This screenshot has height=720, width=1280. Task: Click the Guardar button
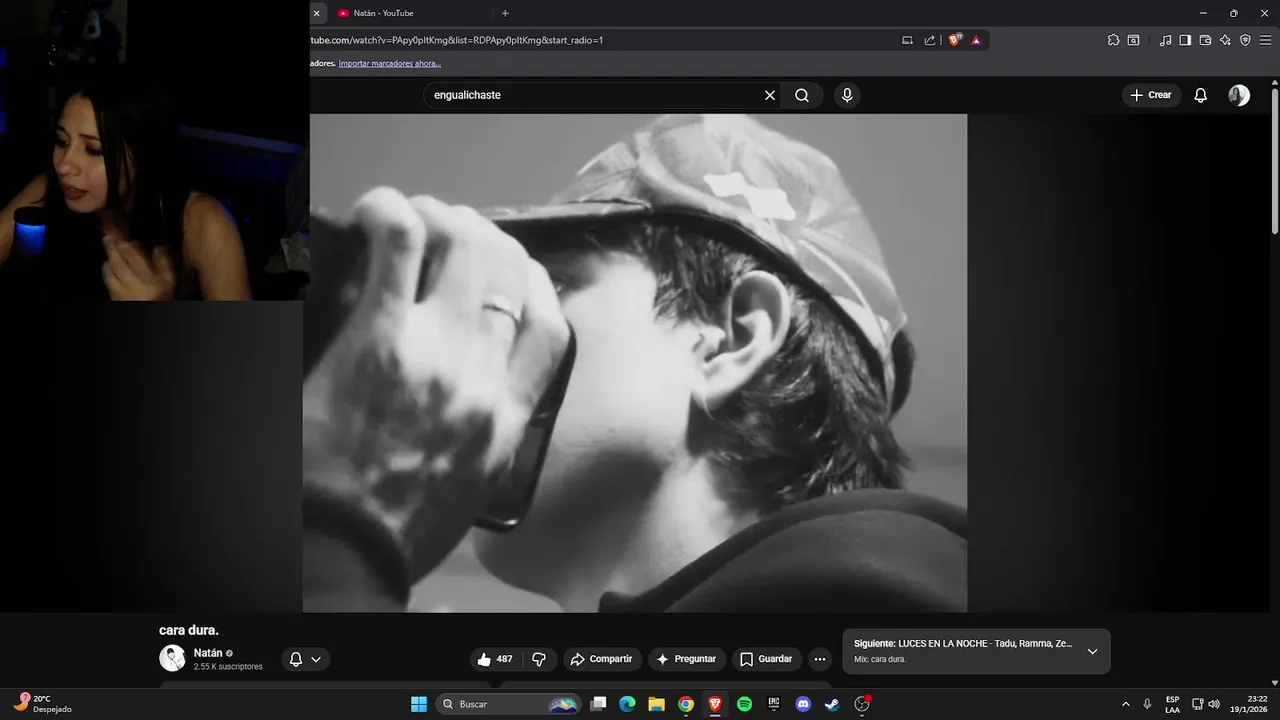coord(766,659)
